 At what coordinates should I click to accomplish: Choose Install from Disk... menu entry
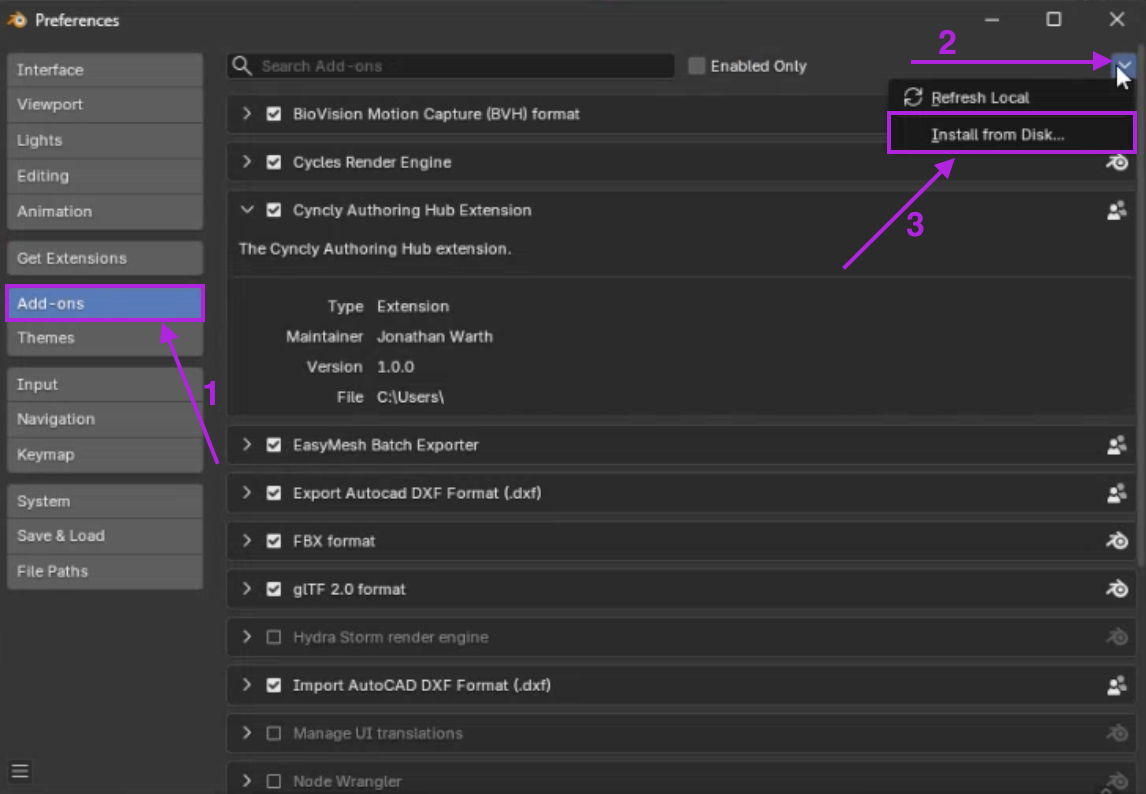pyautogui.click(x=1012, y=135)
